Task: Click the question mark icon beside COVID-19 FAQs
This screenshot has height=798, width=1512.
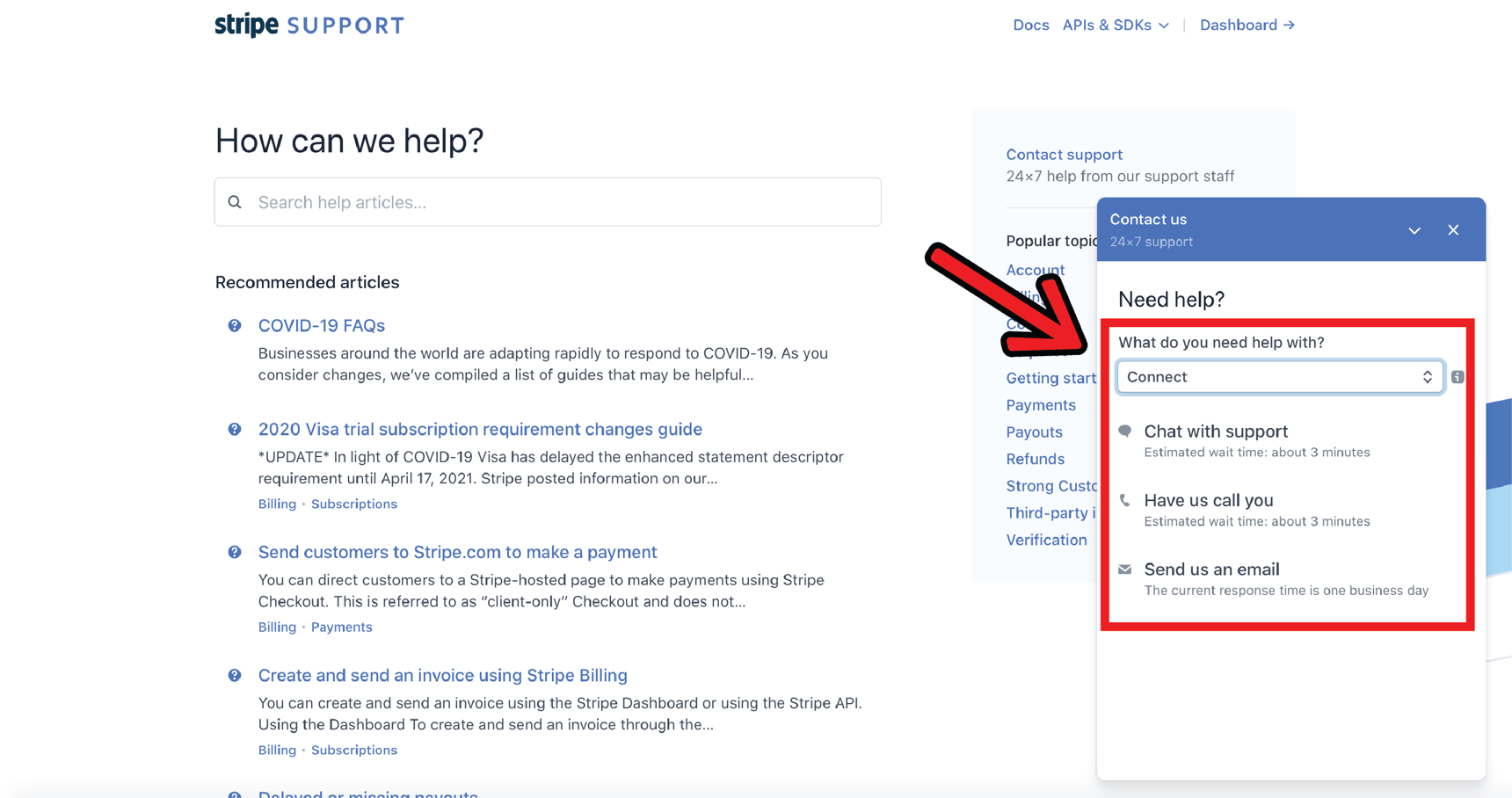Action: 234,325
